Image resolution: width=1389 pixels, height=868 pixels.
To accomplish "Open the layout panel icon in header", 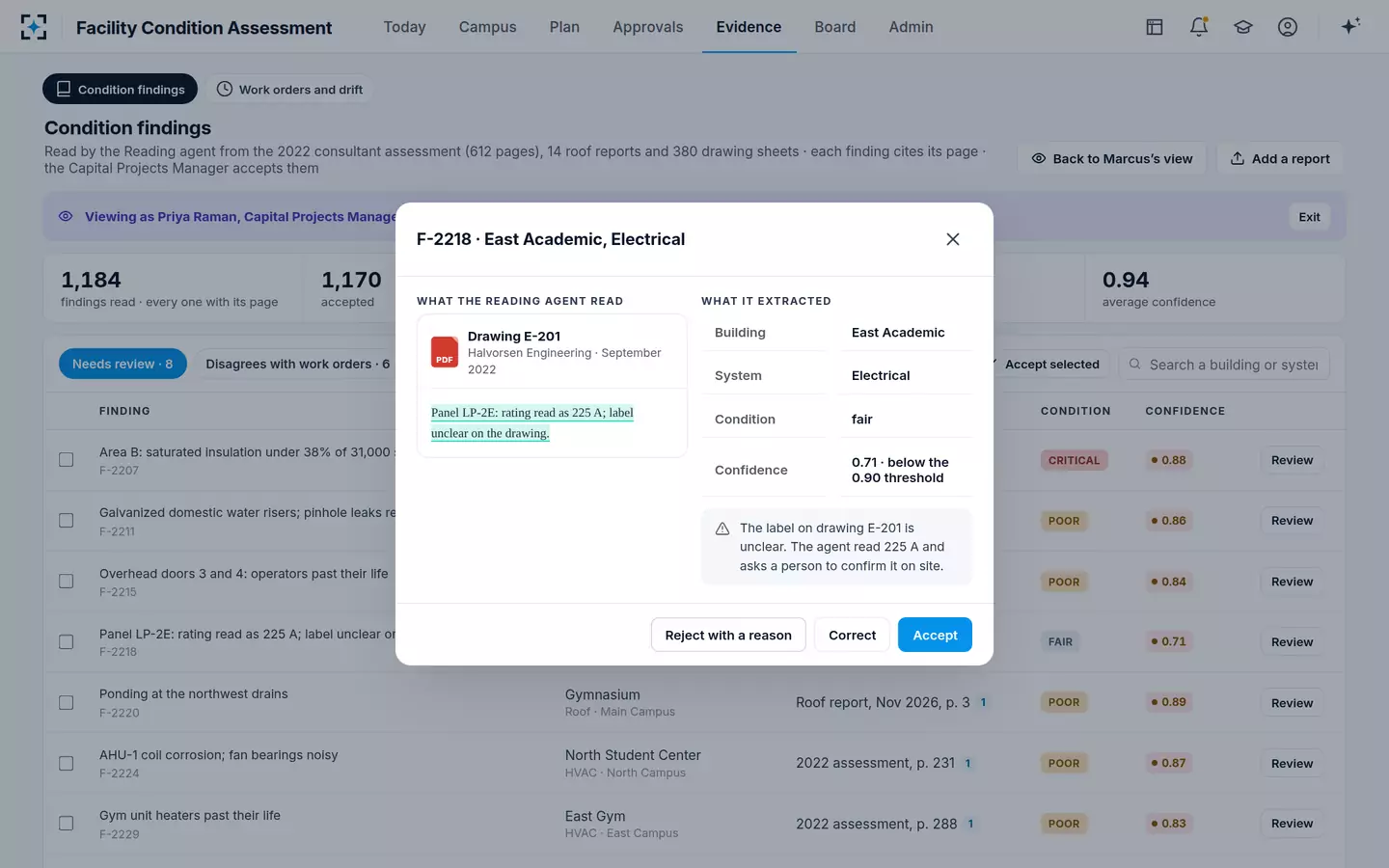I will click(x=1155, y=27).
